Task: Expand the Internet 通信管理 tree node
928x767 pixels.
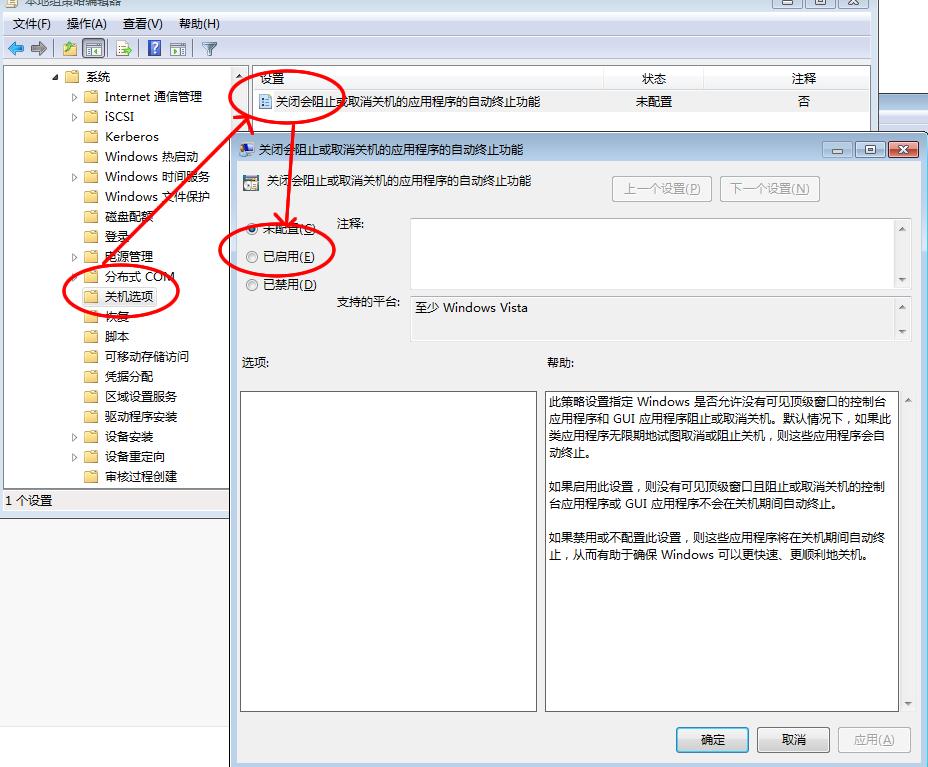Action: (75, 96)
